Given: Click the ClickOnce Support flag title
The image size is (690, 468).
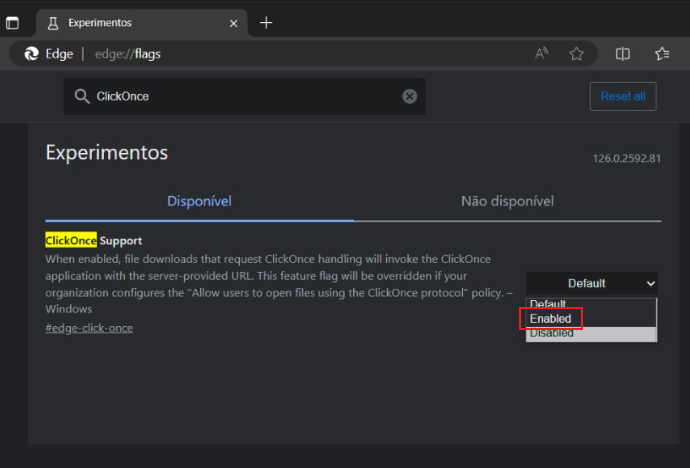Looking at the screenshot, I should click(x=93, y=241).
